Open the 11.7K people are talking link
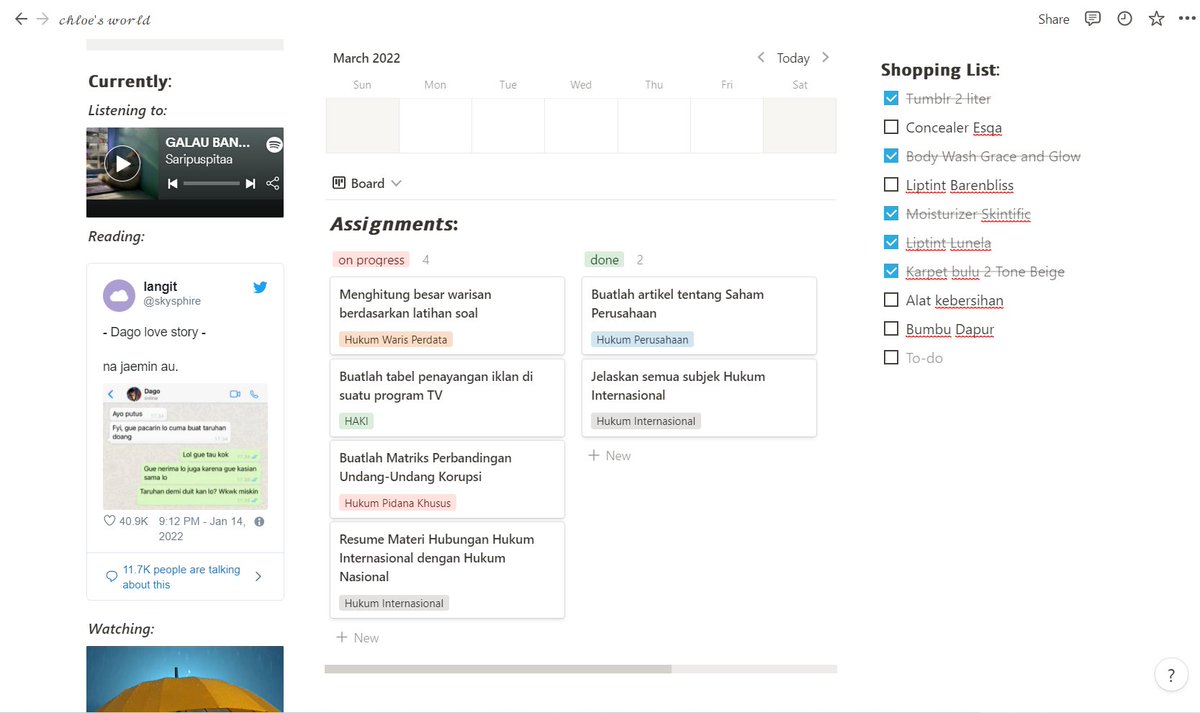The image size is (1200, 713). [x=181, y=577]
